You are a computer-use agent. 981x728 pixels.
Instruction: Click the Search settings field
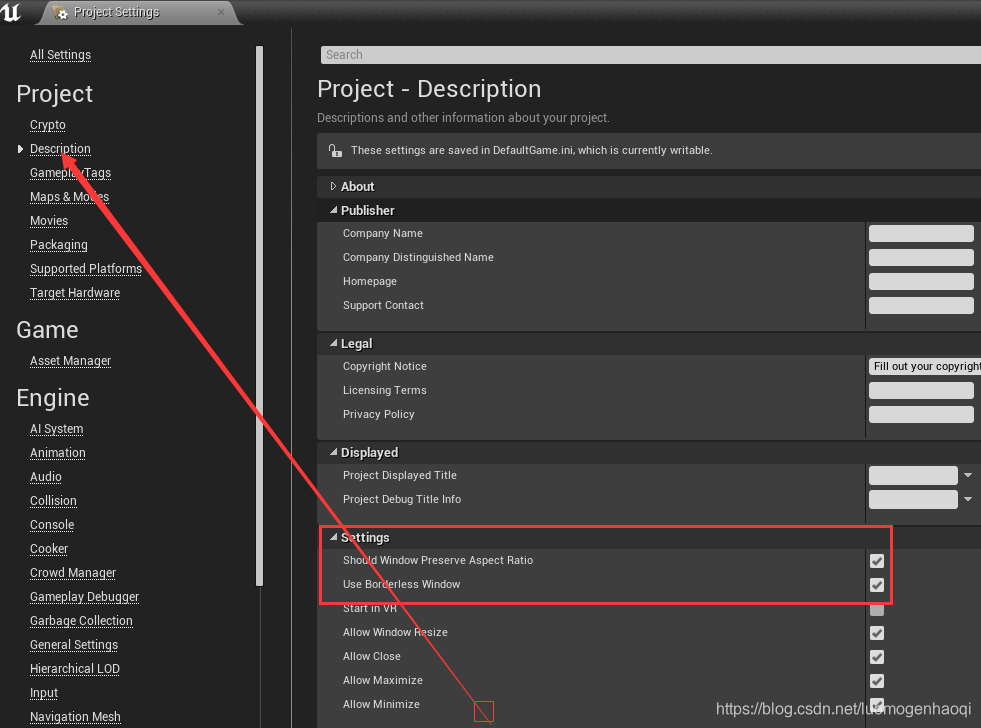651,55
